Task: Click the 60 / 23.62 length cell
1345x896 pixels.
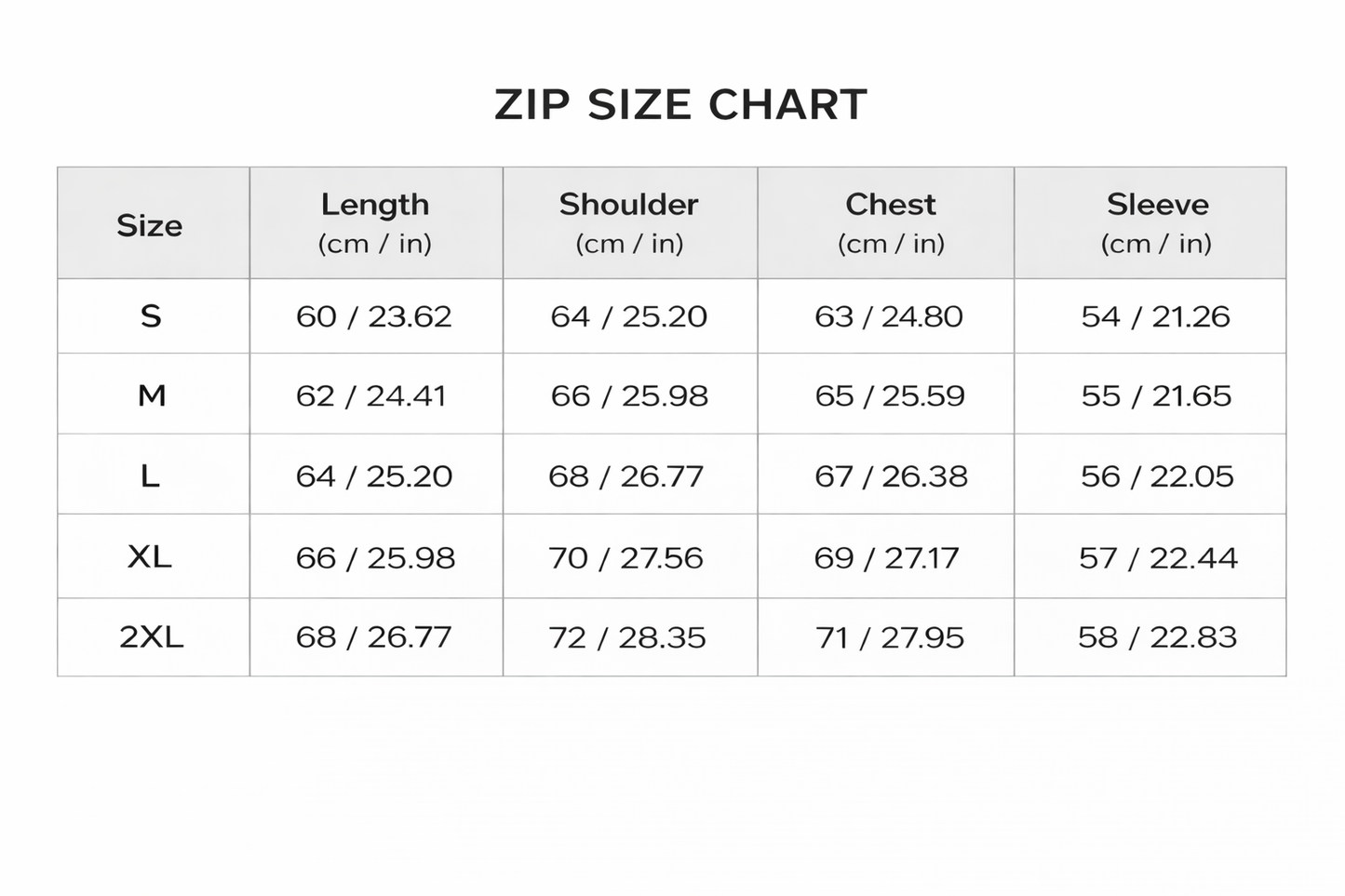Action: coord(373,316)
